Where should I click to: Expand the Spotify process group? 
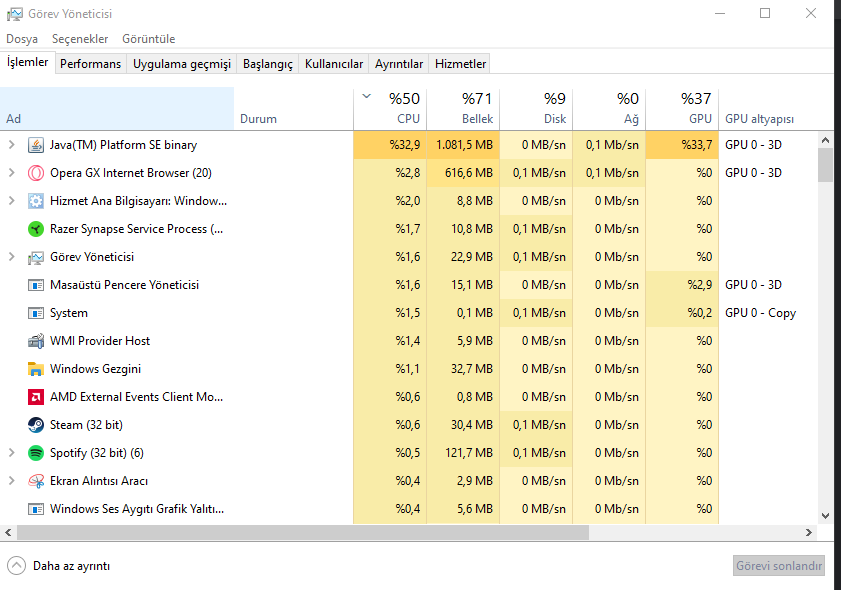click(12, 453)
